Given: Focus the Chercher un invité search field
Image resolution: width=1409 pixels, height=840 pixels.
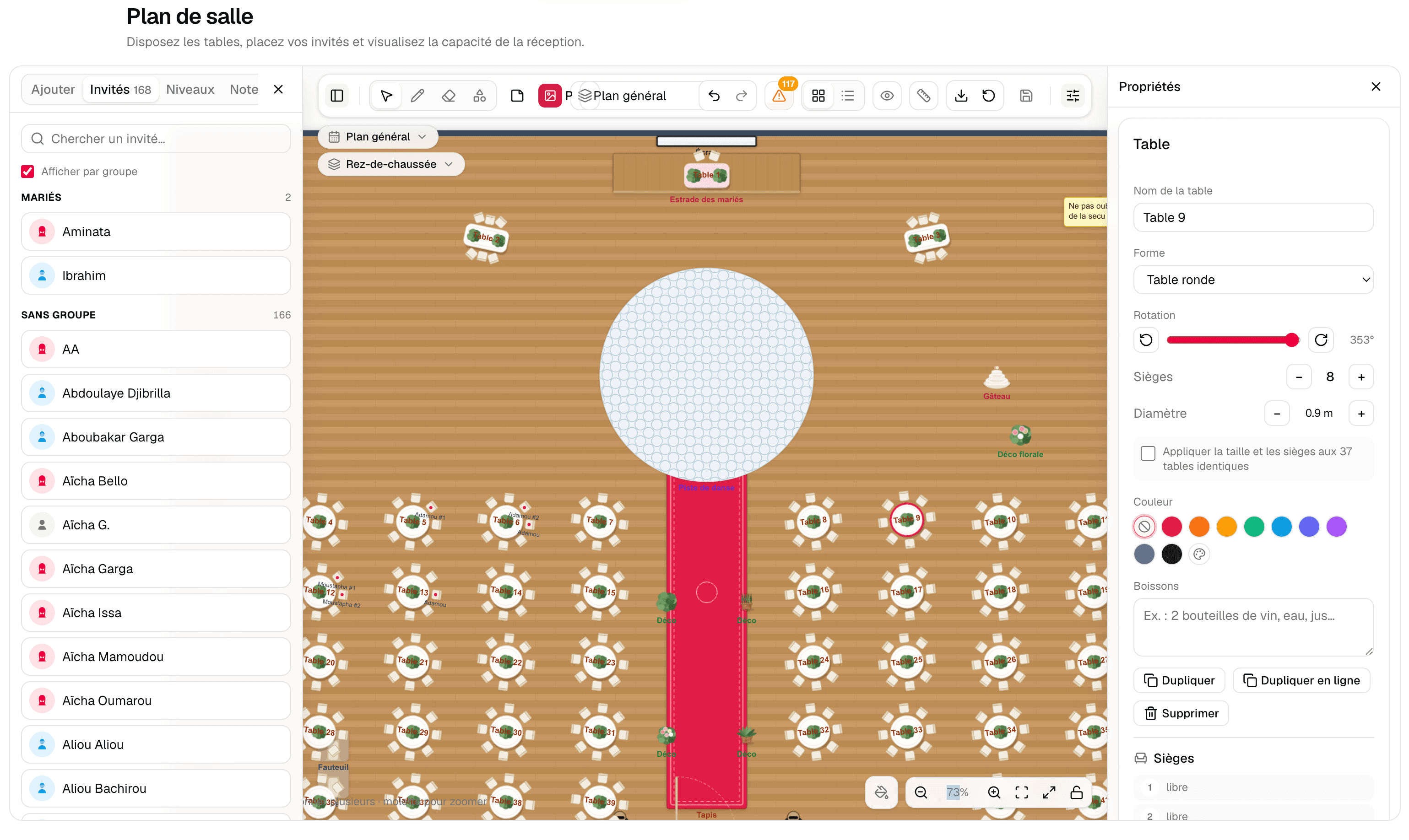Looking at the screenshot, I should 156,139.
